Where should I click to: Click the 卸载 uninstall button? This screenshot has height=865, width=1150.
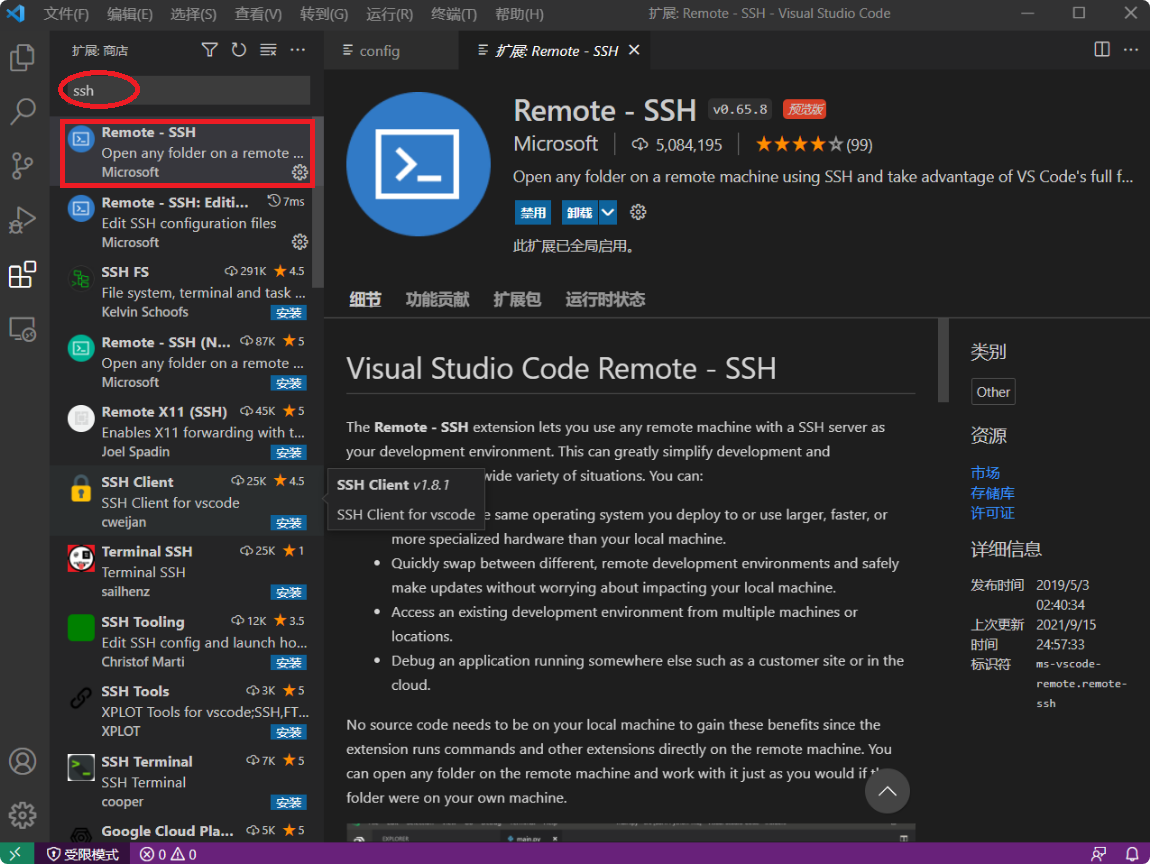pos(580,213)
